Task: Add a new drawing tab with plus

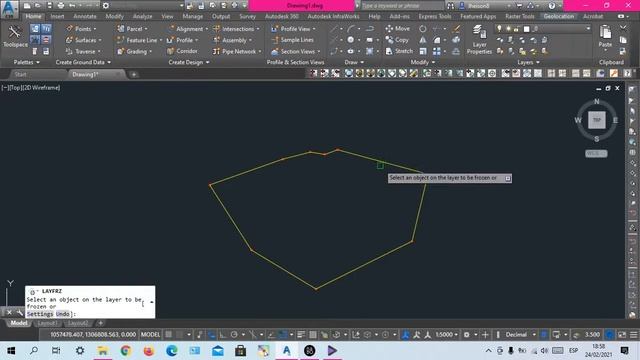Action: (x=134, y=74)
